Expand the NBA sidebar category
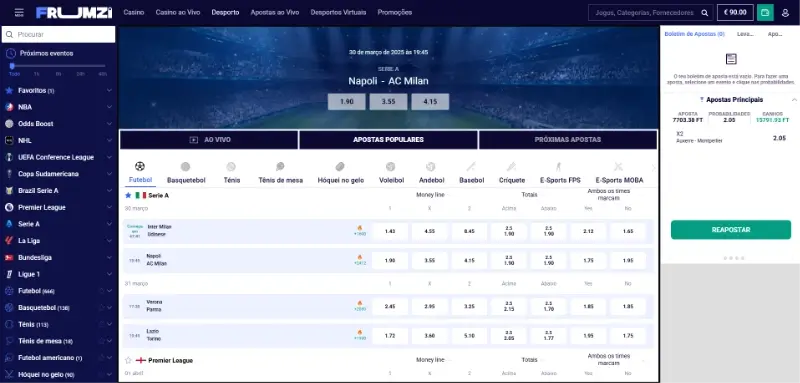Screen dimensions: 800x383 109,107
